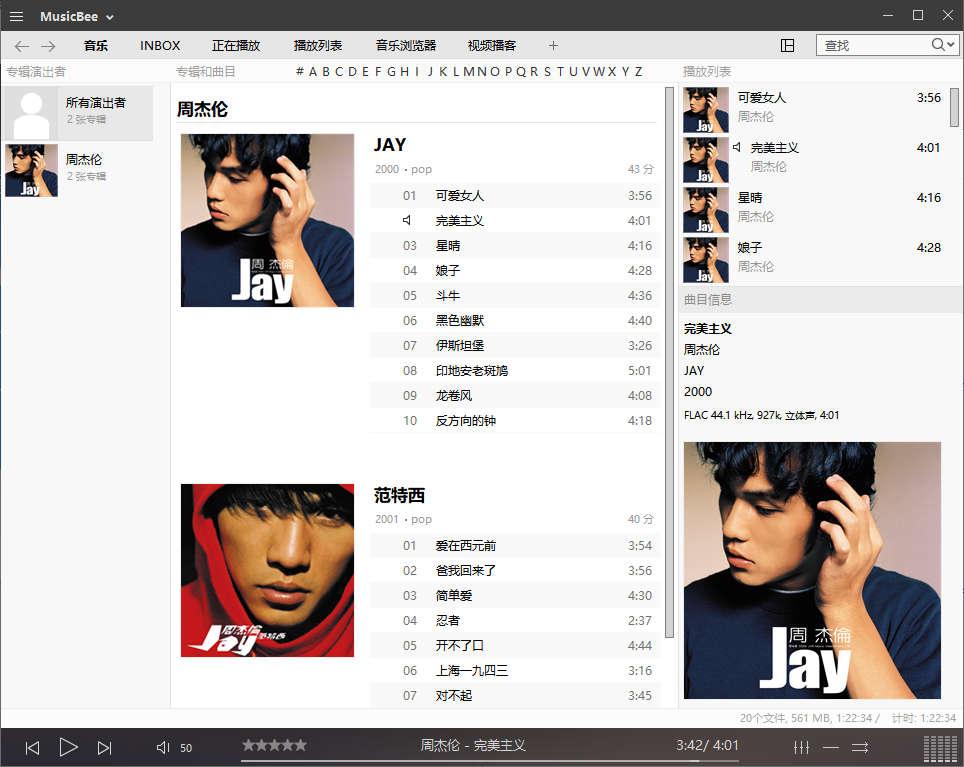Jump to letter J in the alphabet bar
This screenshot has height=767, width=964.
430,72
